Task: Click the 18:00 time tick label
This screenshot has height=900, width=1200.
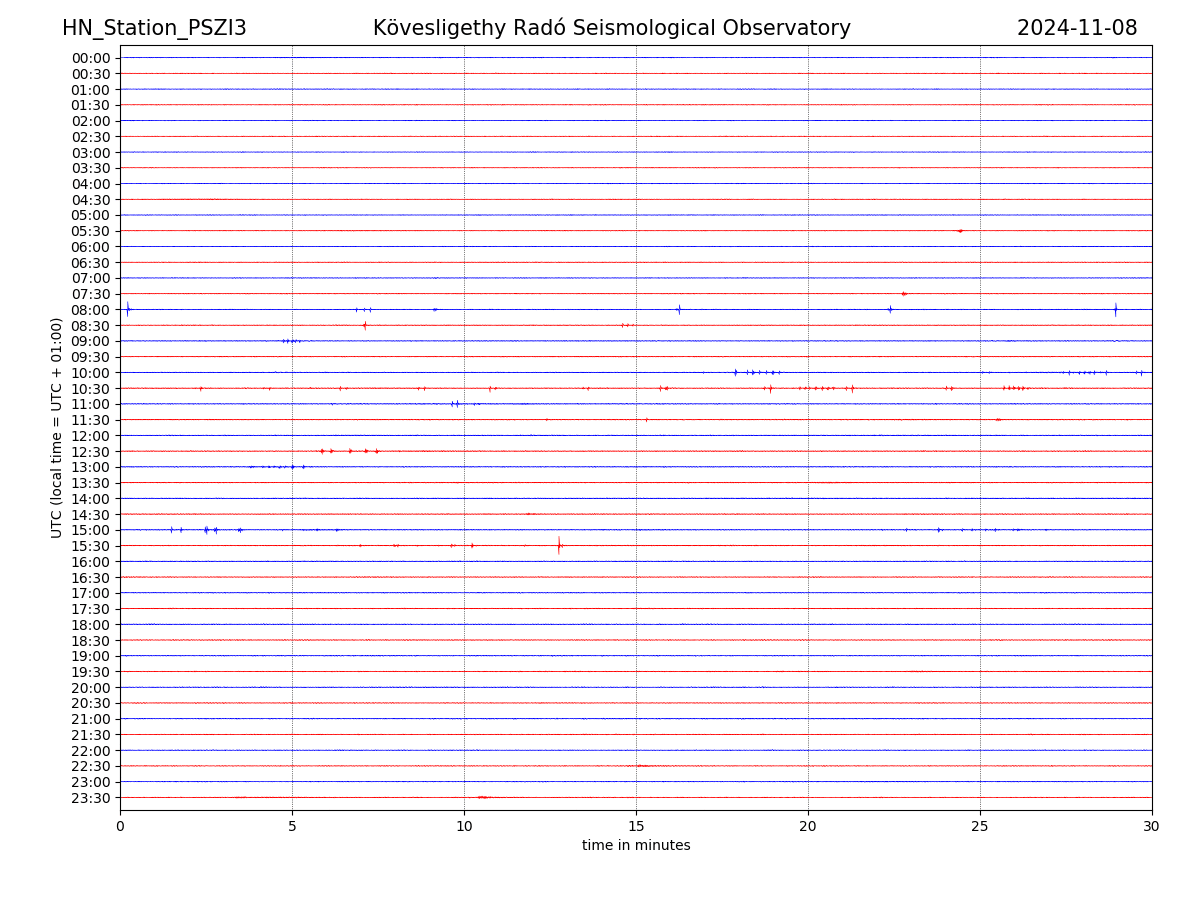Action: 91,625
